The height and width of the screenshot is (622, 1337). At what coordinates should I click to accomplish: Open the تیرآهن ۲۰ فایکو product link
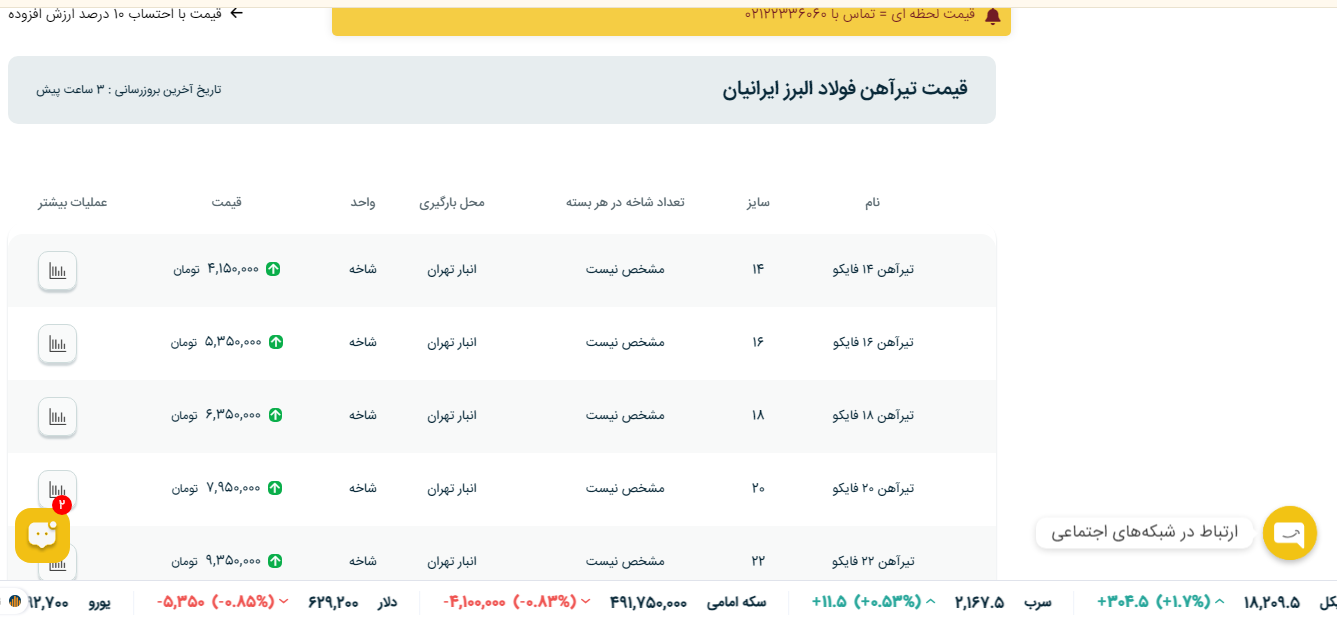coord(873,488)
